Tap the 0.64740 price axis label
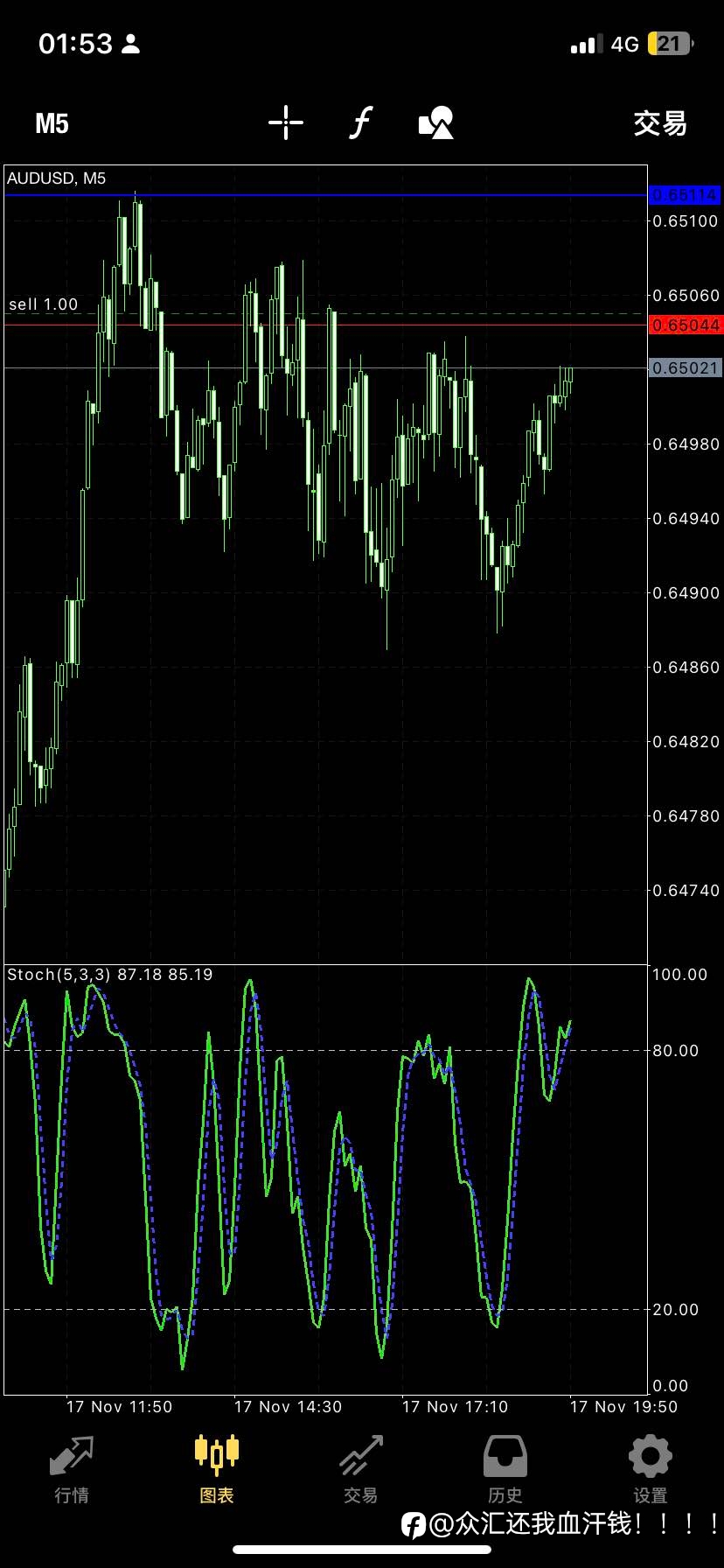The image size is (724, 1568). point(686,891)
